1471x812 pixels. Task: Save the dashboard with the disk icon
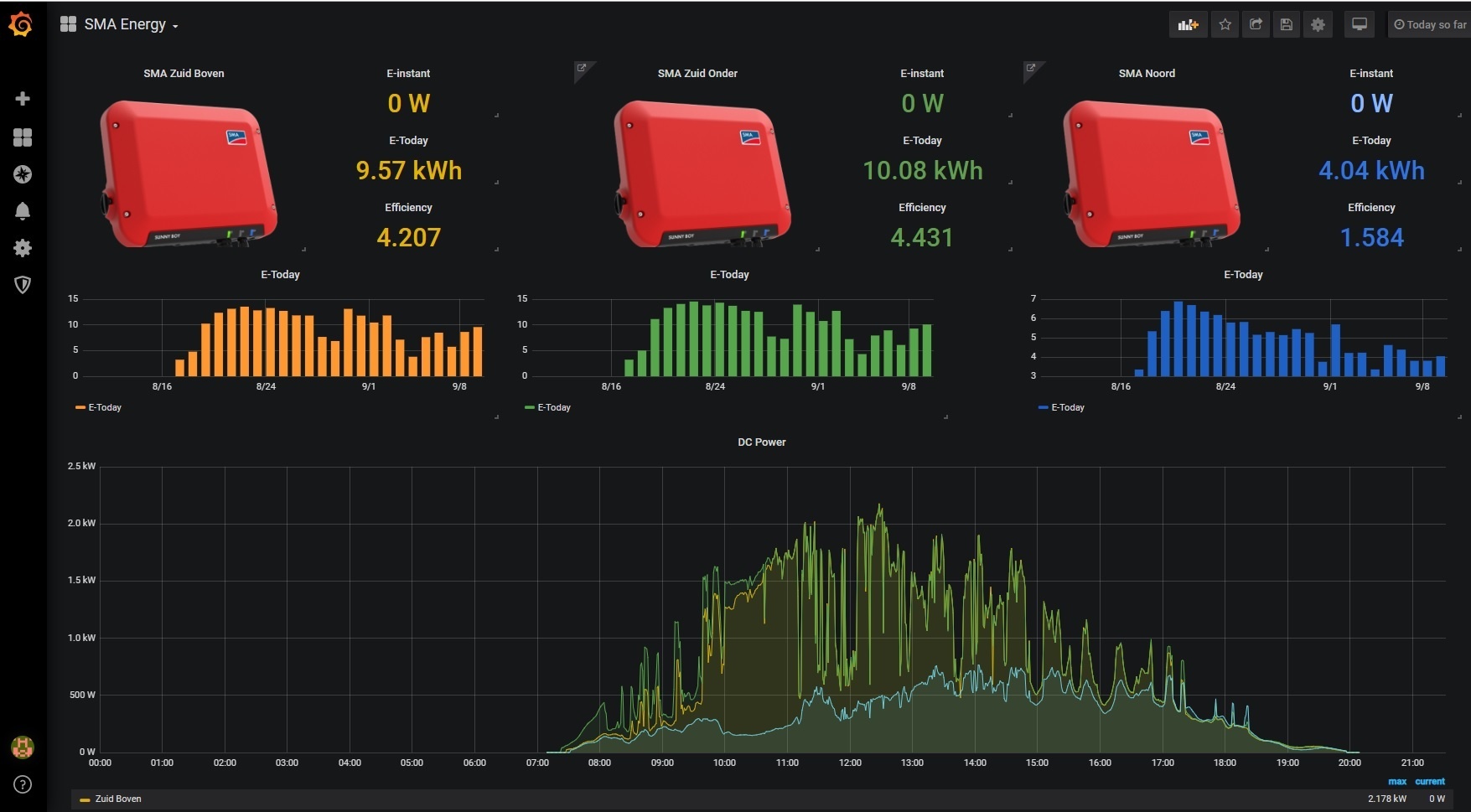[1286, 25]
